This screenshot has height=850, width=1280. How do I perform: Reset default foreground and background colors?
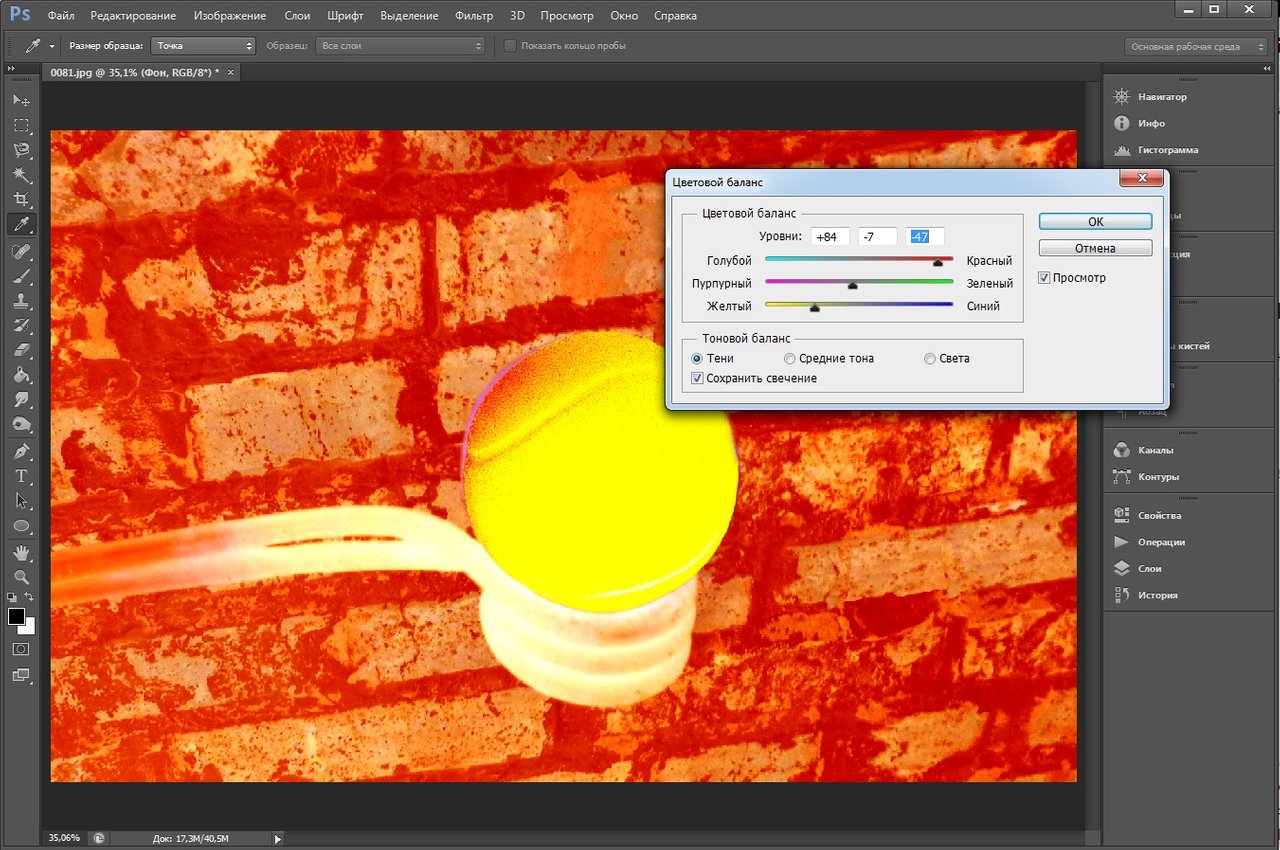12,597
